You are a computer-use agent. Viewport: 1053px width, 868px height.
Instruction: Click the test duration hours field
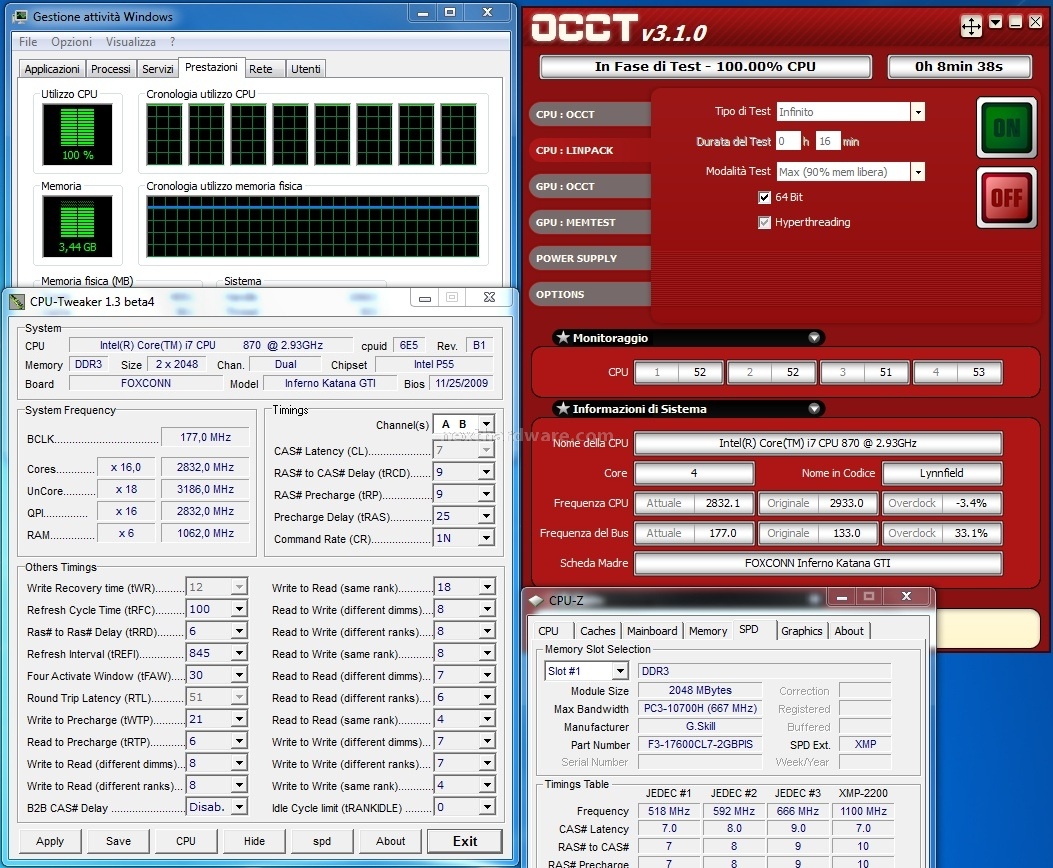788,141
